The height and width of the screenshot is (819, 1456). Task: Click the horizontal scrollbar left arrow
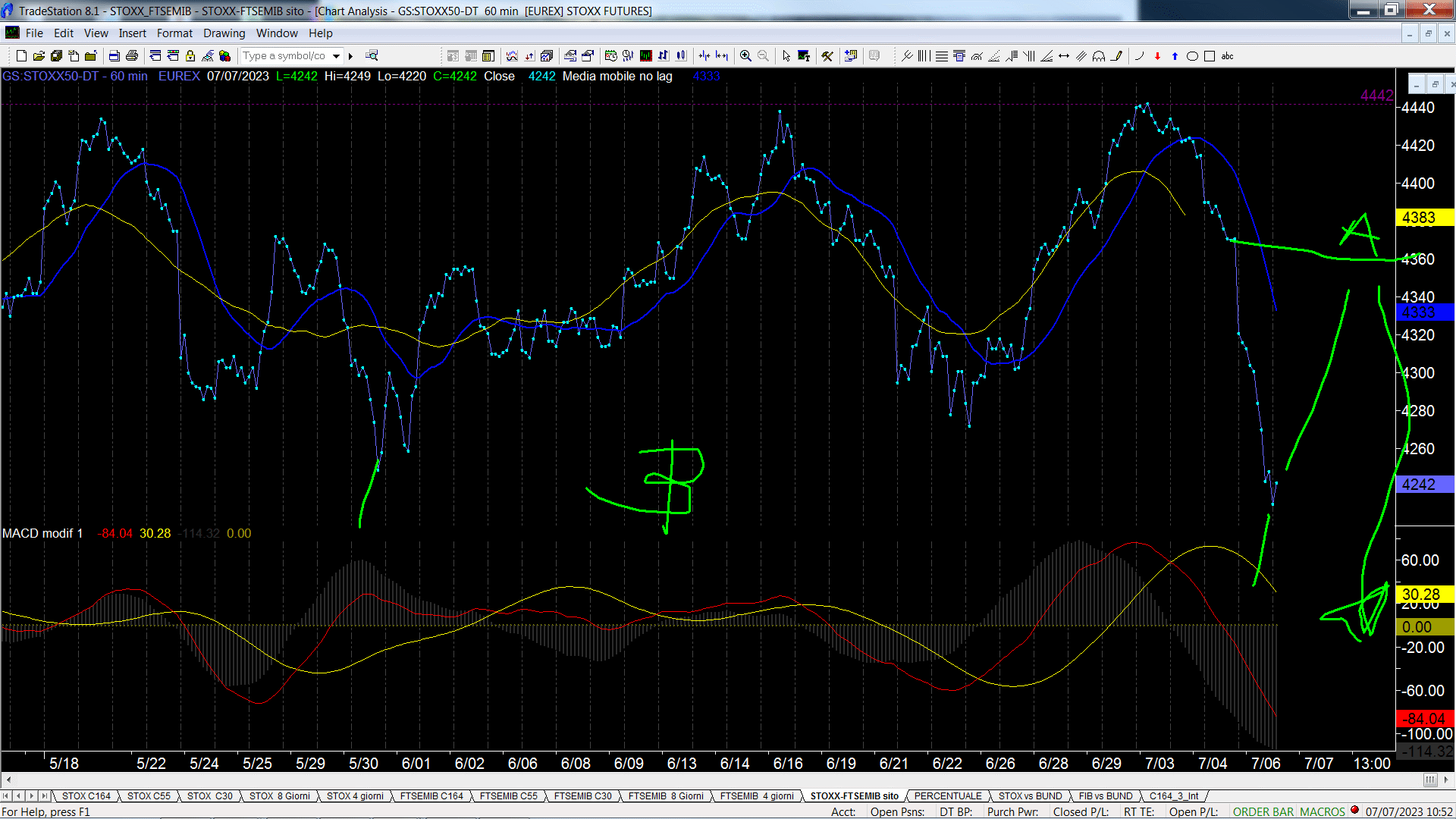8,780
